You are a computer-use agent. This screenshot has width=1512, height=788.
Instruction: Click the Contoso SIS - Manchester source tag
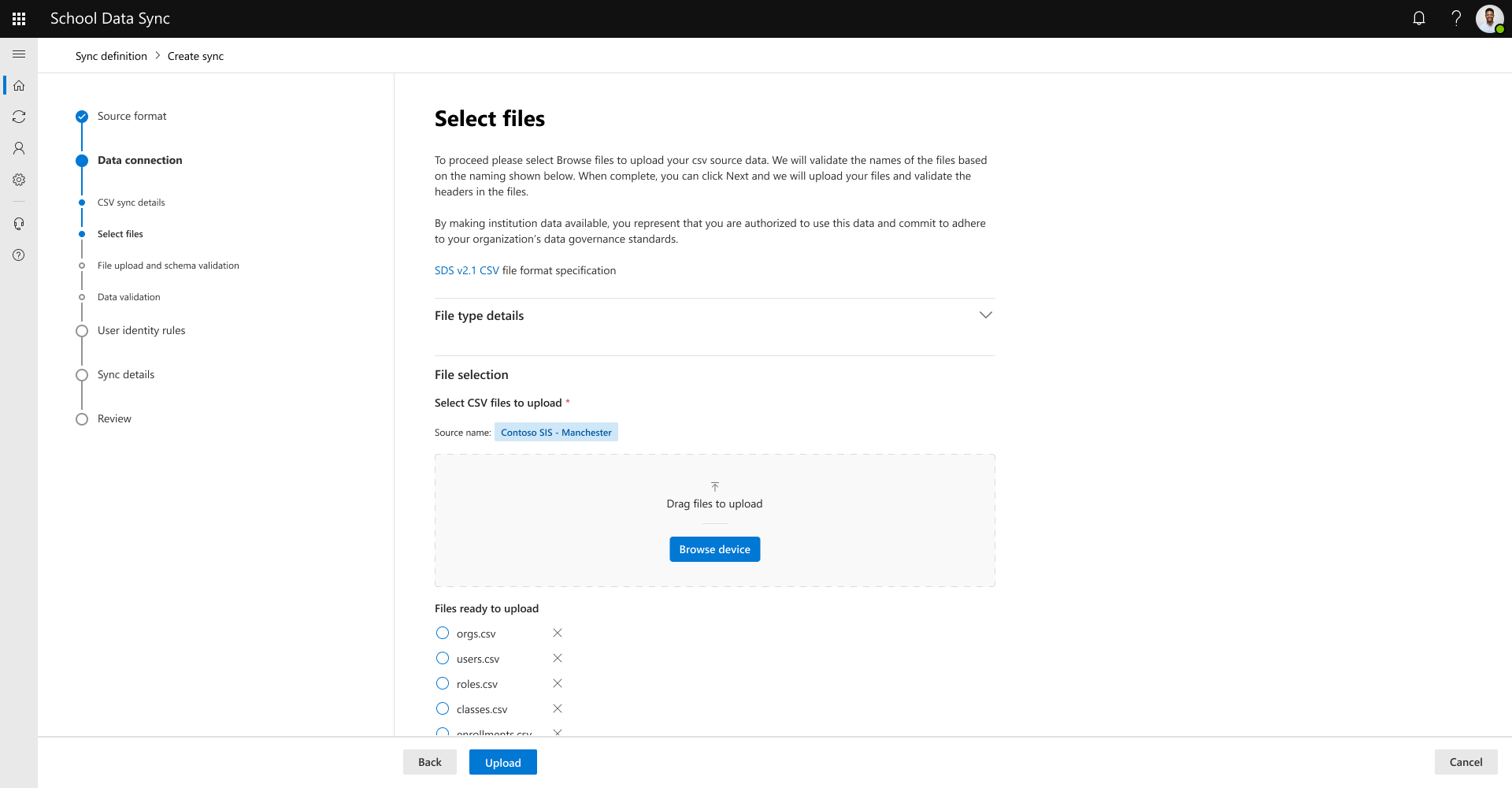[556, 432]
